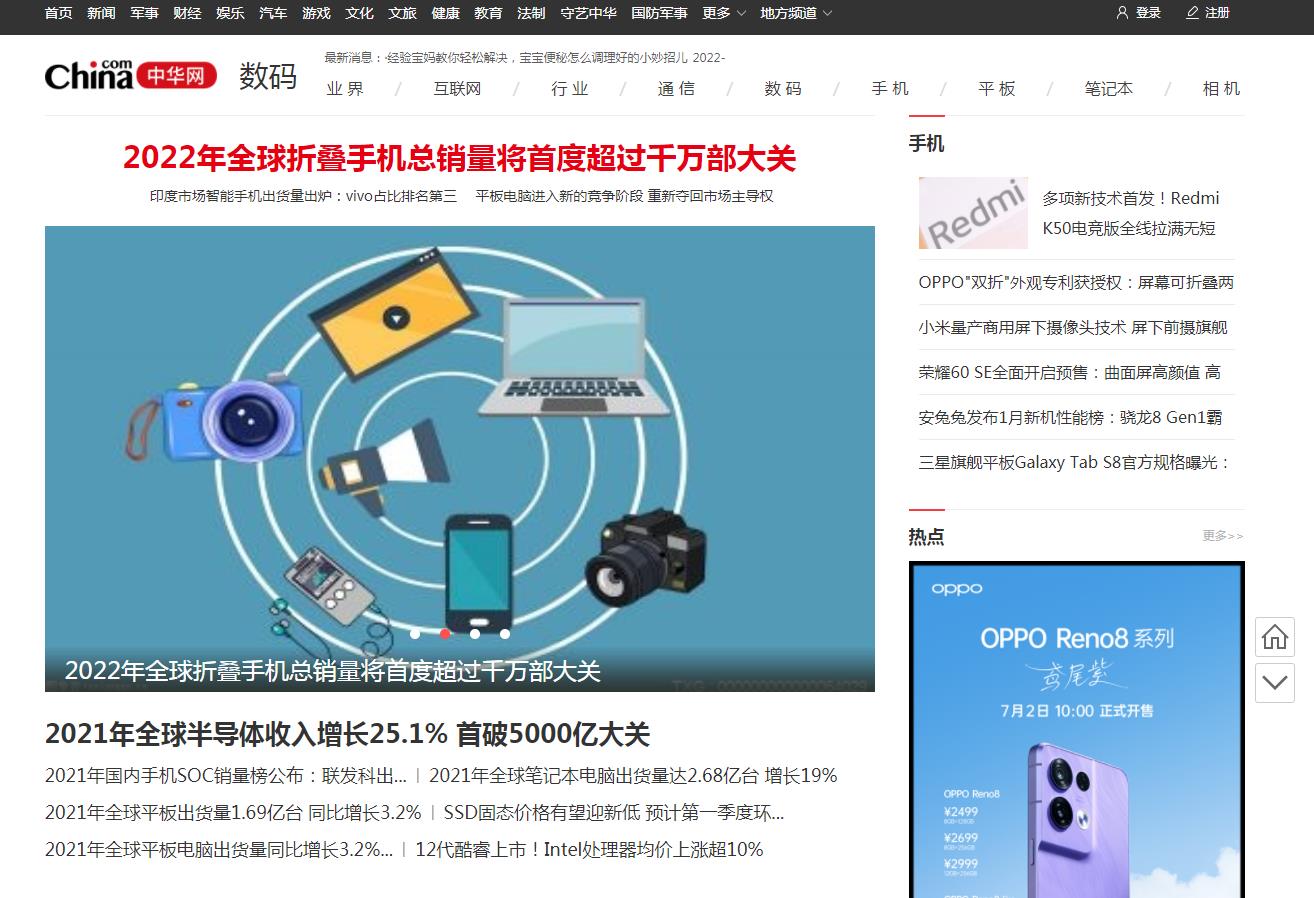Screen dimensions: 1314x898
Task: Go to the 业界 section tab
Action: pos(345,89)
